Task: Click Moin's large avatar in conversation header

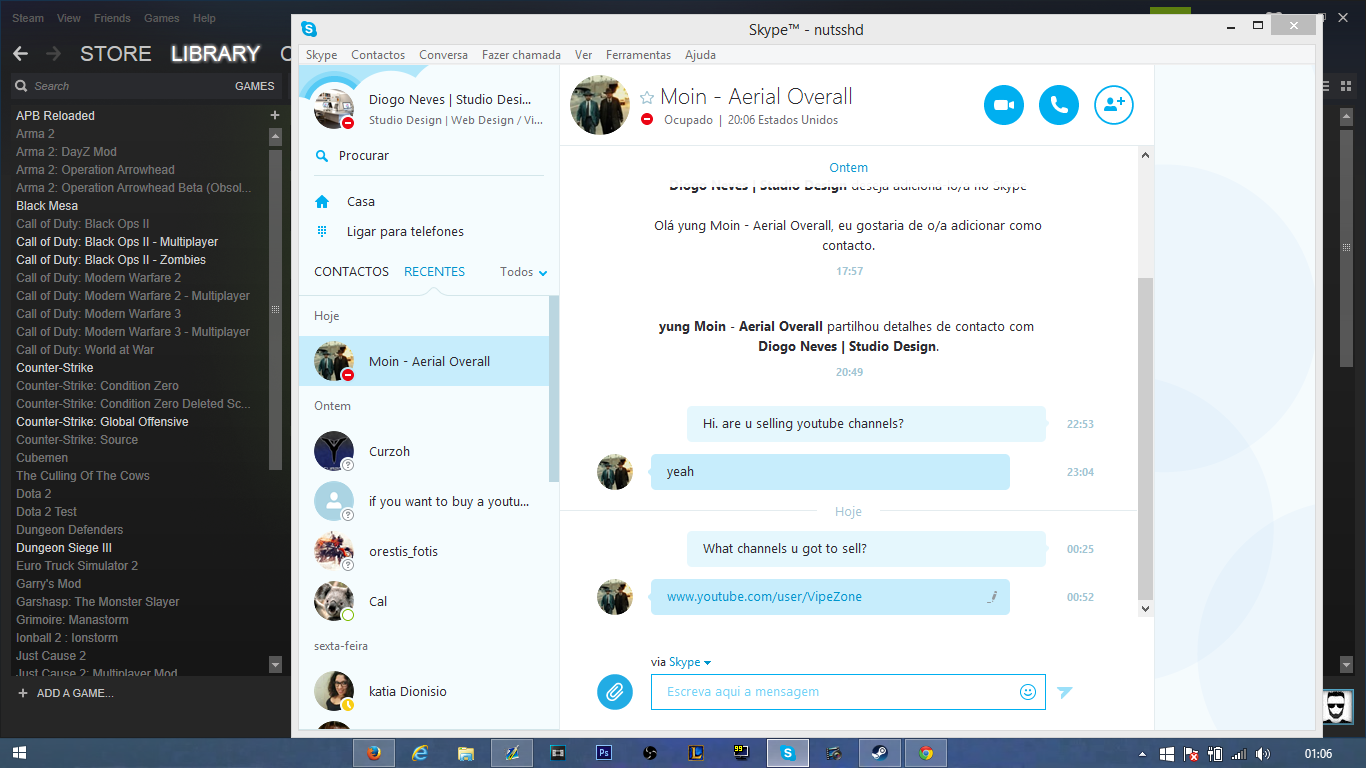Action: pyautogui.click(x=600, y=105)
